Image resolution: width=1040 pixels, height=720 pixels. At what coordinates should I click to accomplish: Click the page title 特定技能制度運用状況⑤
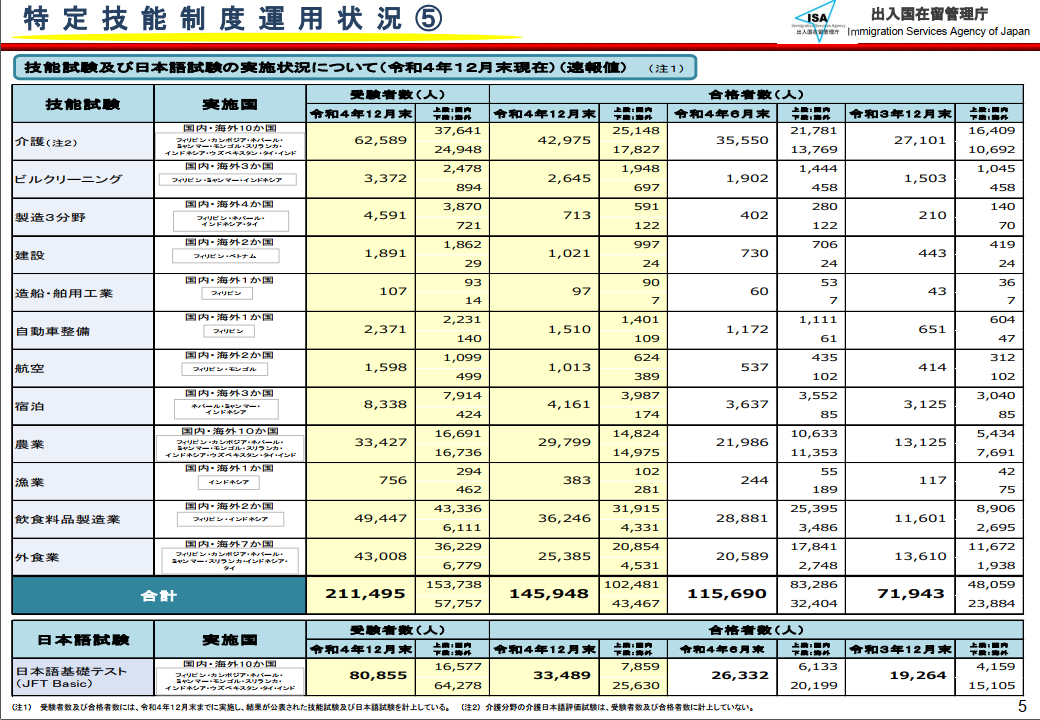(233, 19)
